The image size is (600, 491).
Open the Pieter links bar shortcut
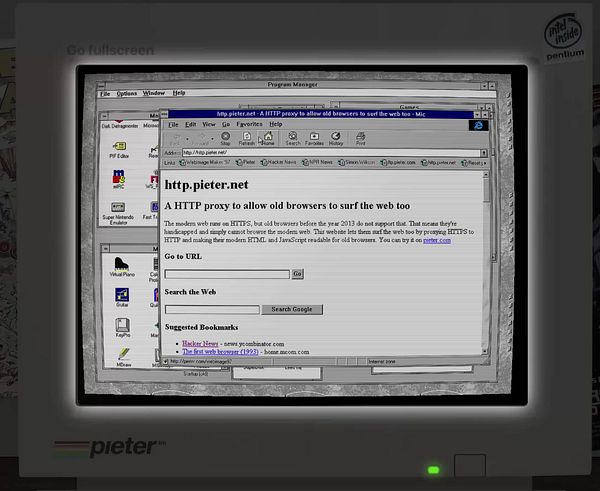pyautogui.click(x=245, y=162)
